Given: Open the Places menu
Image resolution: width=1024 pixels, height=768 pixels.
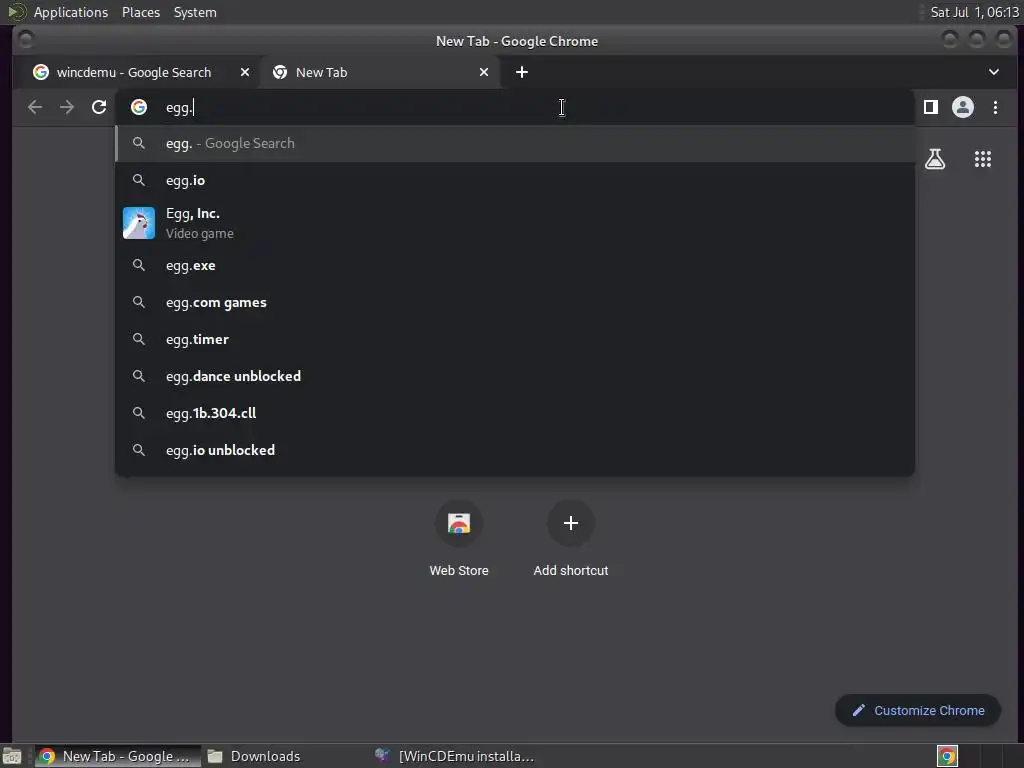Looking at the screenshot, I should [x=141, y=12].
